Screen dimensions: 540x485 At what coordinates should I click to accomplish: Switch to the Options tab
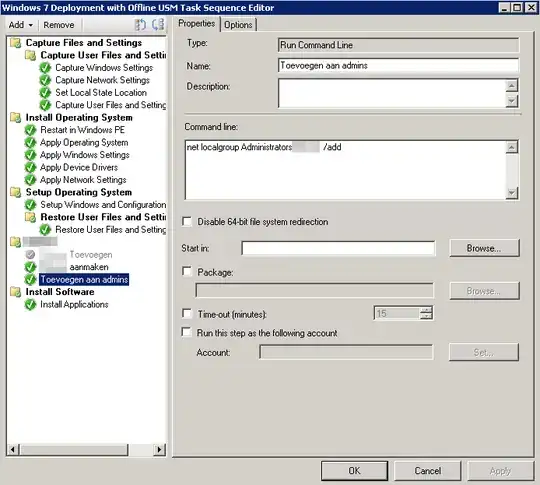click(x=238, y=25)
